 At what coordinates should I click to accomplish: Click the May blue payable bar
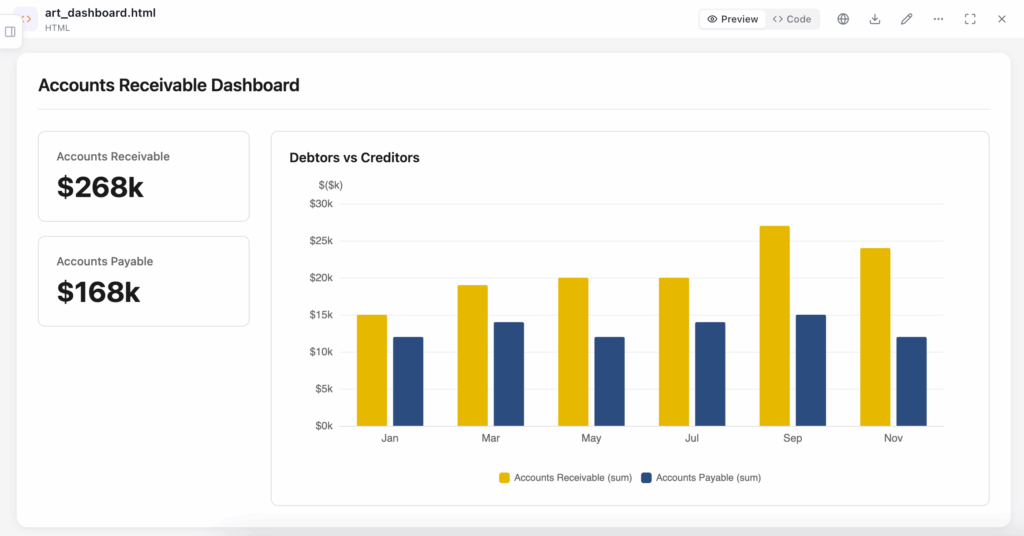[609, 381]
